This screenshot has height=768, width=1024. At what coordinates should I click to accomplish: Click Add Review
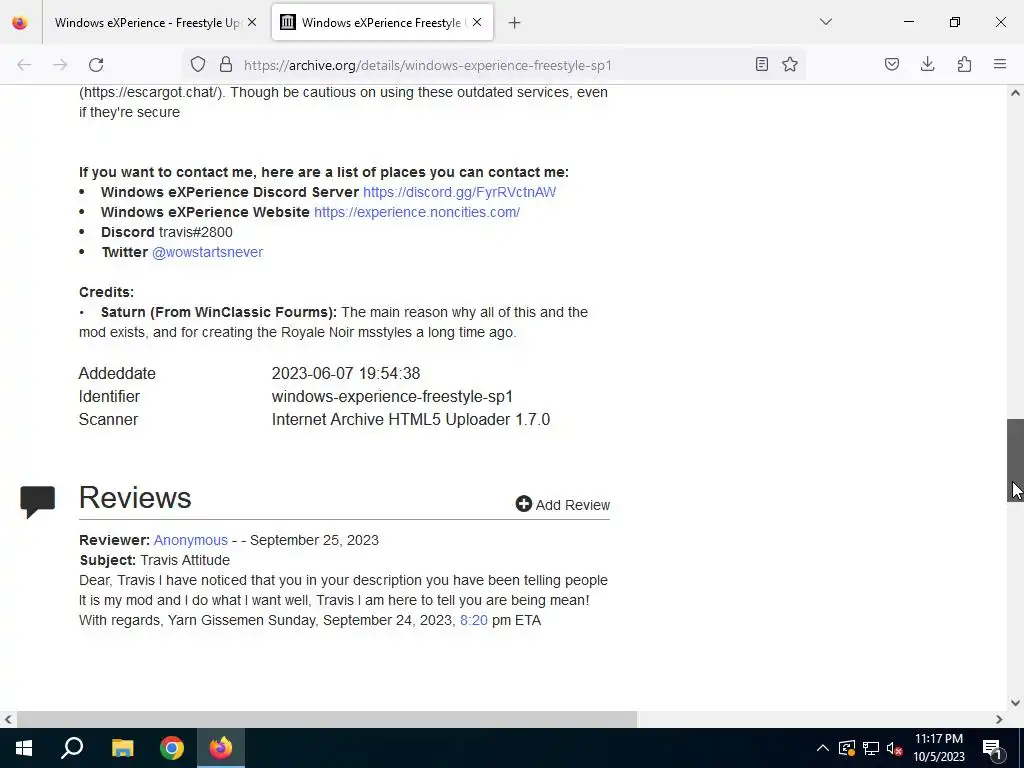(x=562, y=505)
